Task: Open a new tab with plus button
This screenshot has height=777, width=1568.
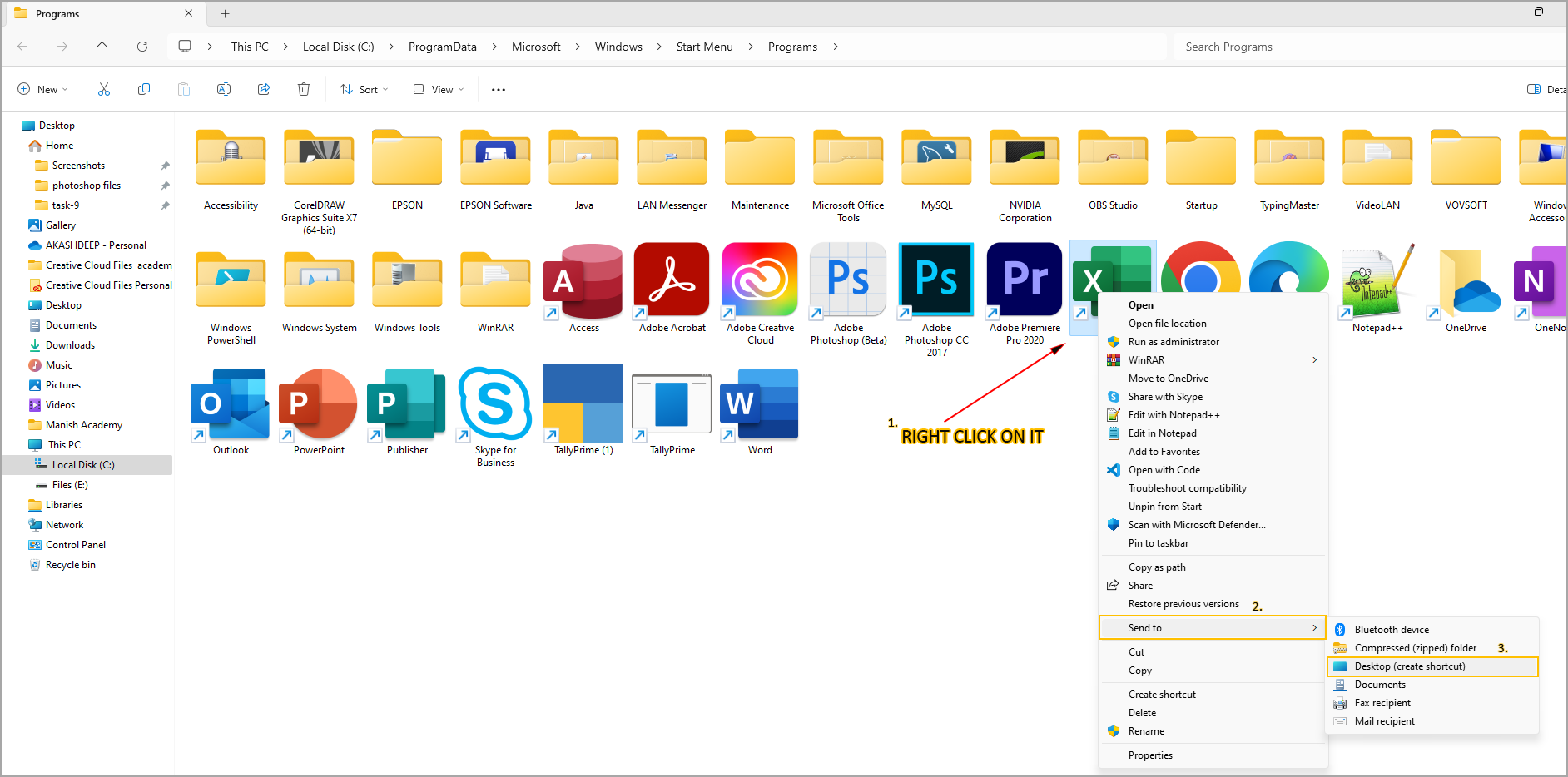Action: tap(225, 13)
